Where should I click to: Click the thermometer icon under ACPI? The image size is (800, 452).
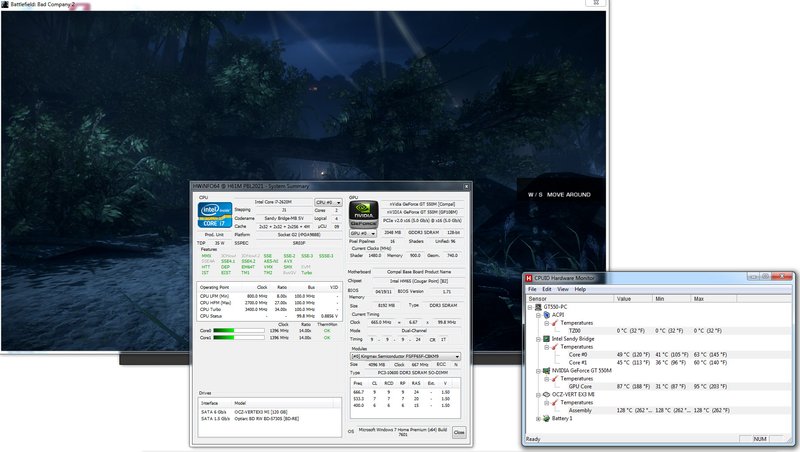(555, 323)
